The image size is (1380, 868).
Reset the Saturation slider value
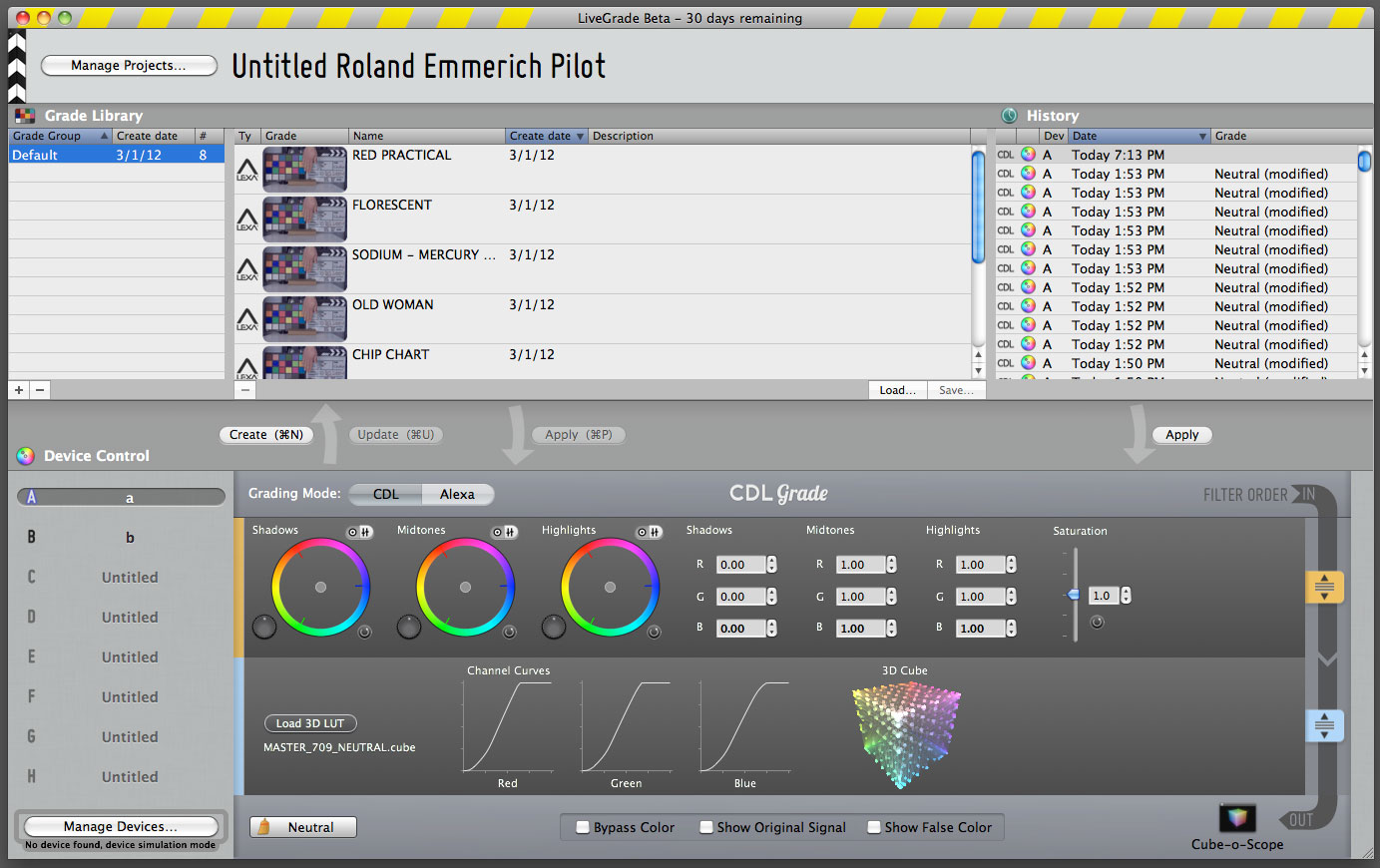[1097, 623]
